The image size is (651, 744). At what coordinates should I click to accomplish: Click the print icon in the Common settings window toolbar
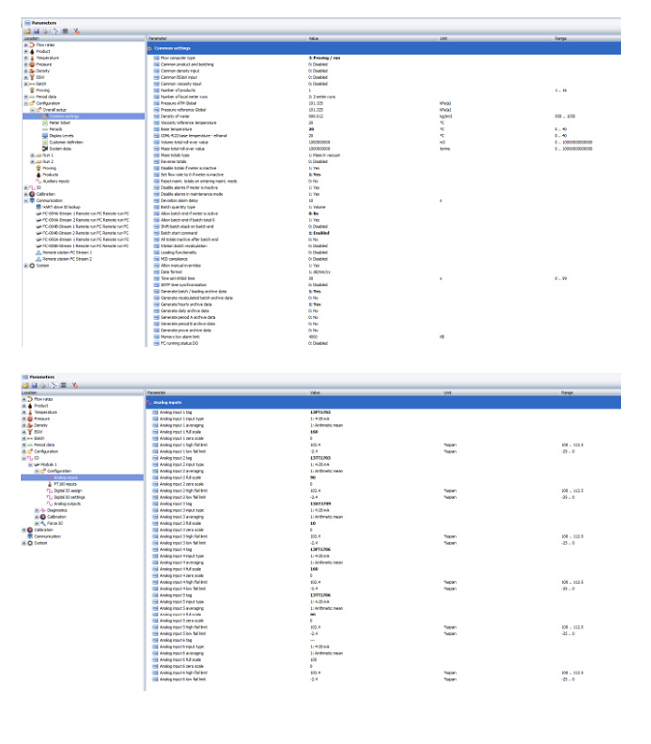pyautogui.click(x=46, y=31)
